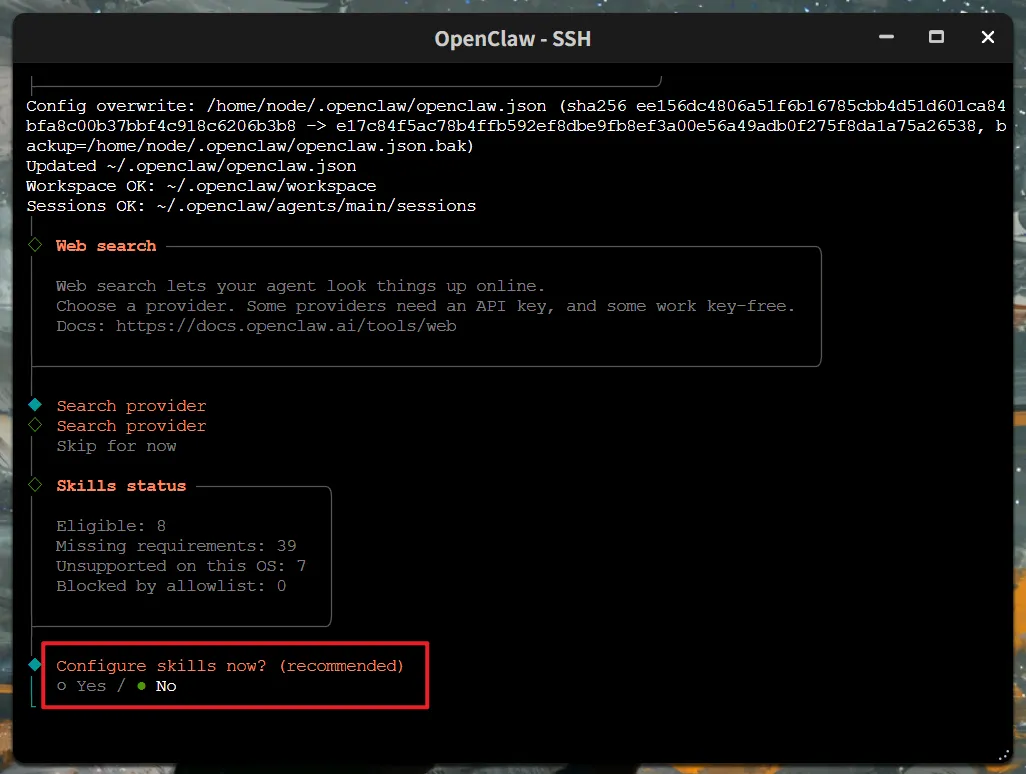This screenshot has height=774, width=1026.
Task: Click the 'Skip for now' line
Action: [x=116, y=446]
